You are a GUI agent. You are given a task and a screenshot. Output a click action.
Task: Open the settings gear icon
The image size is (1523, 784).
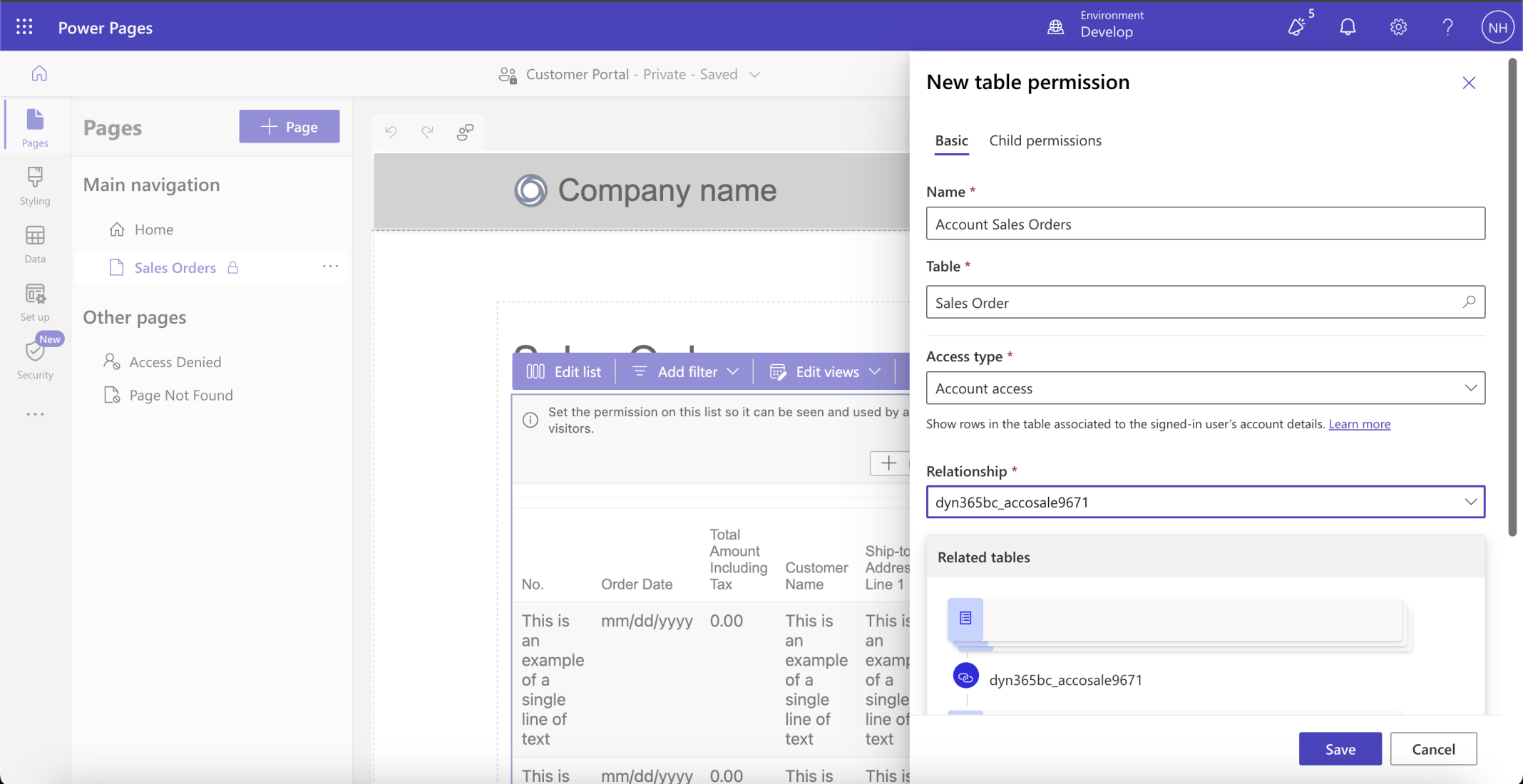coord(1398,27)
